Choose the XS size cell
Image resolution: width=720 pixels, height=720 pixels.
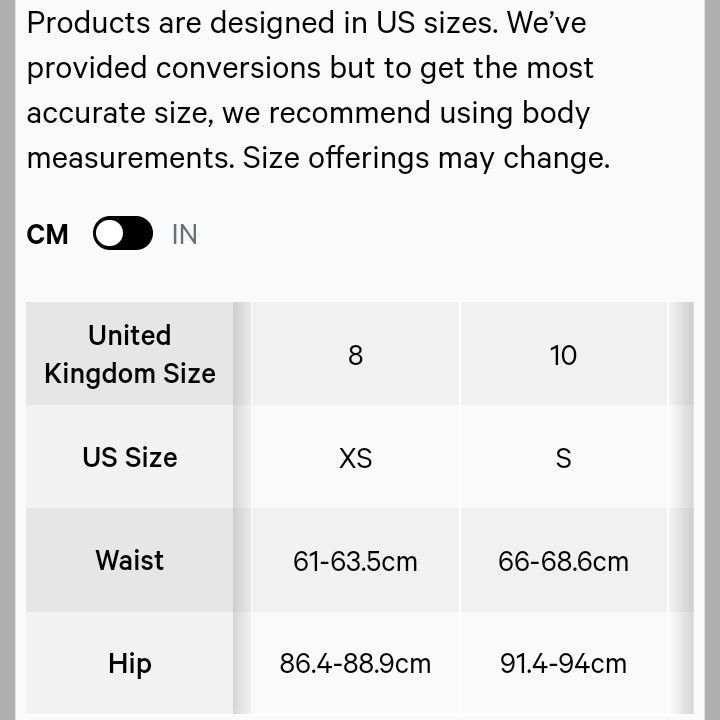[355, 458]
